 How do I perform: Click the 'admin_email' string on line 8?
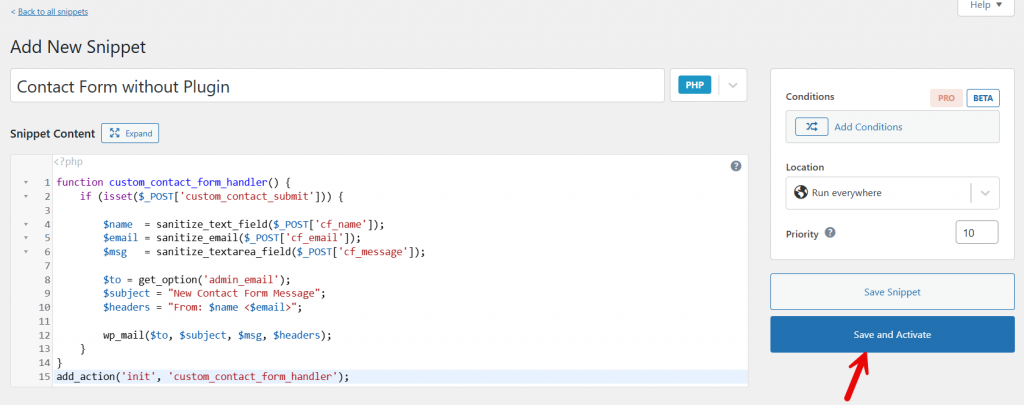[x=243, y=280]
